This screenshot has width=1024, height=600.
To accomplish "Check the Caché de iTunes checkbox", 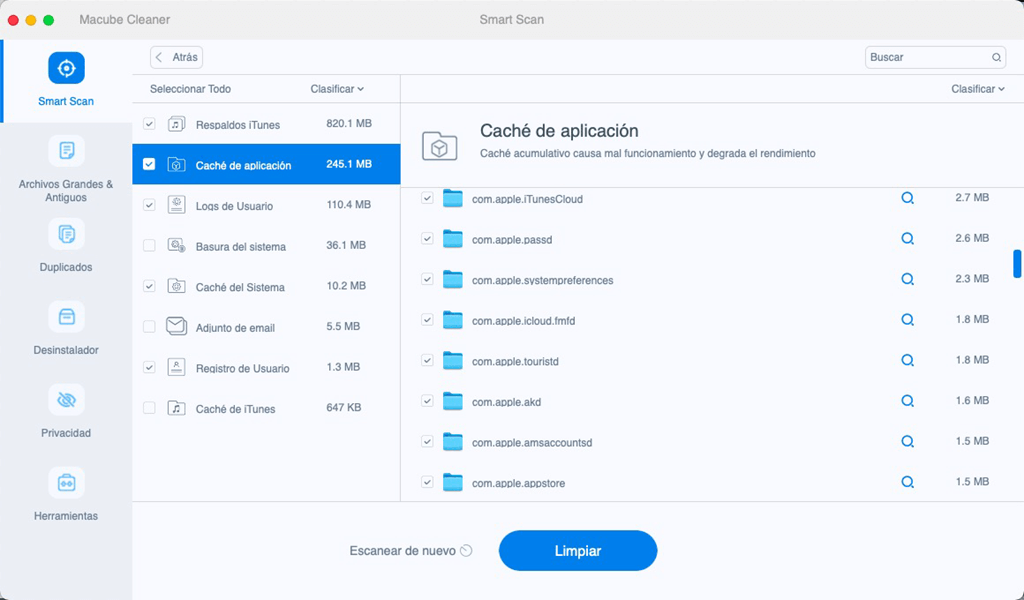I will pyautogui.click(x=150, y=408).
